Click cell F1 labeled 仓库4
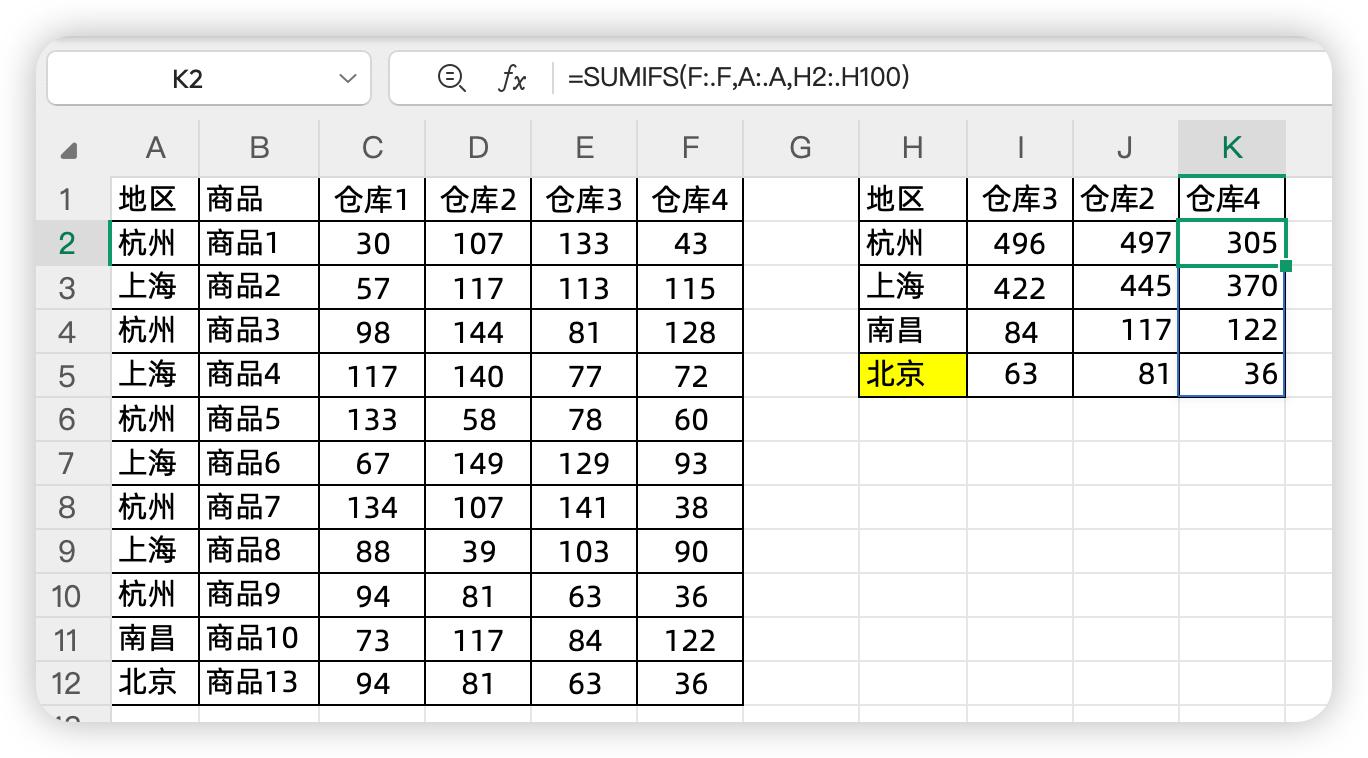The image size is (1368, 758). [x=690, y=199]
